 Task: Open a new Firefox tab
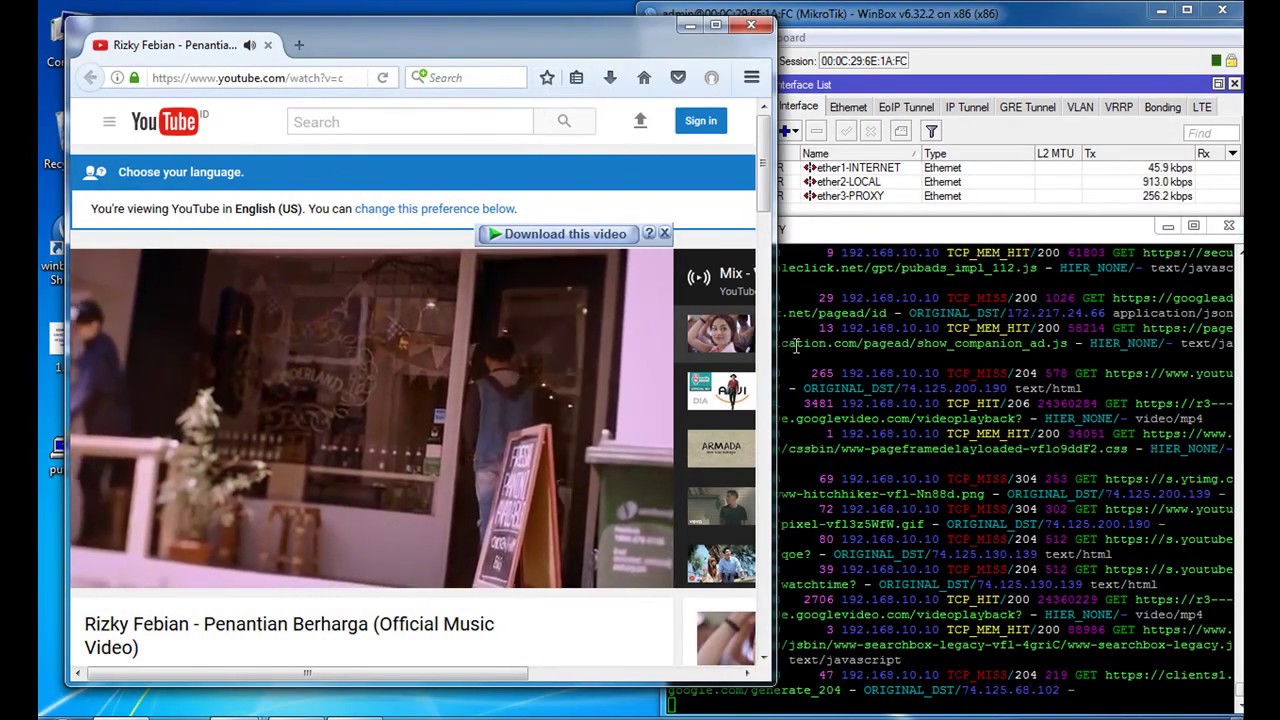point(299,45)
